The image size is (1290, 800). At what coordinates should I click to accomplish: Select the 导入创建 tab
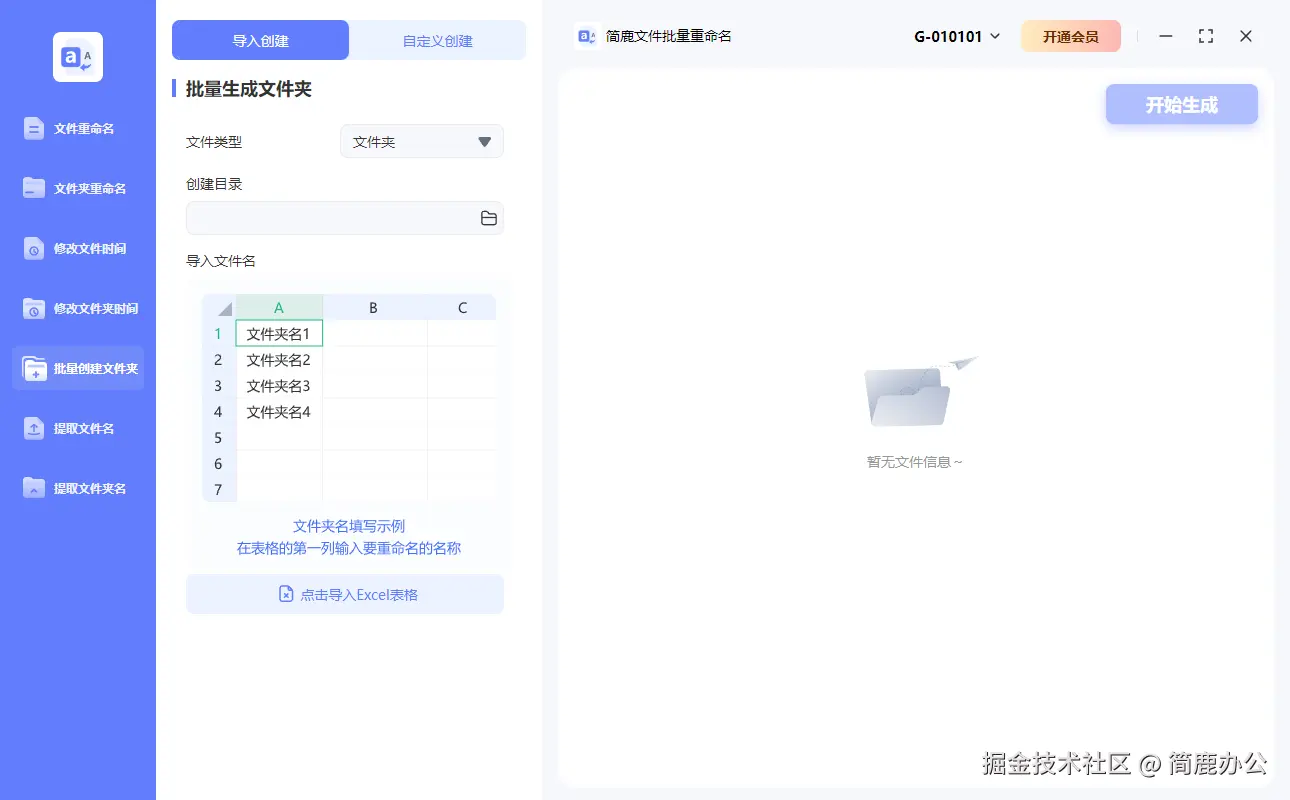[x=260, y=39]
